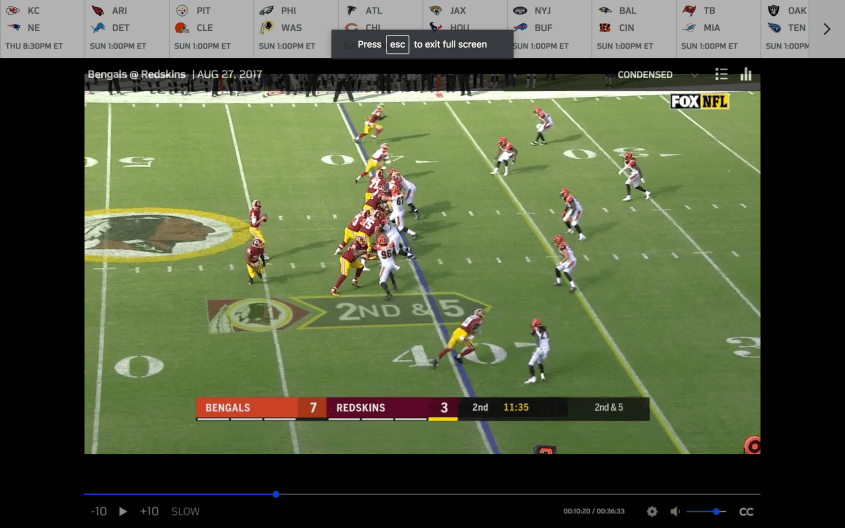Rewind video by 10 seconds
This screenshot has width=845, height=528.
pos(98,511)
